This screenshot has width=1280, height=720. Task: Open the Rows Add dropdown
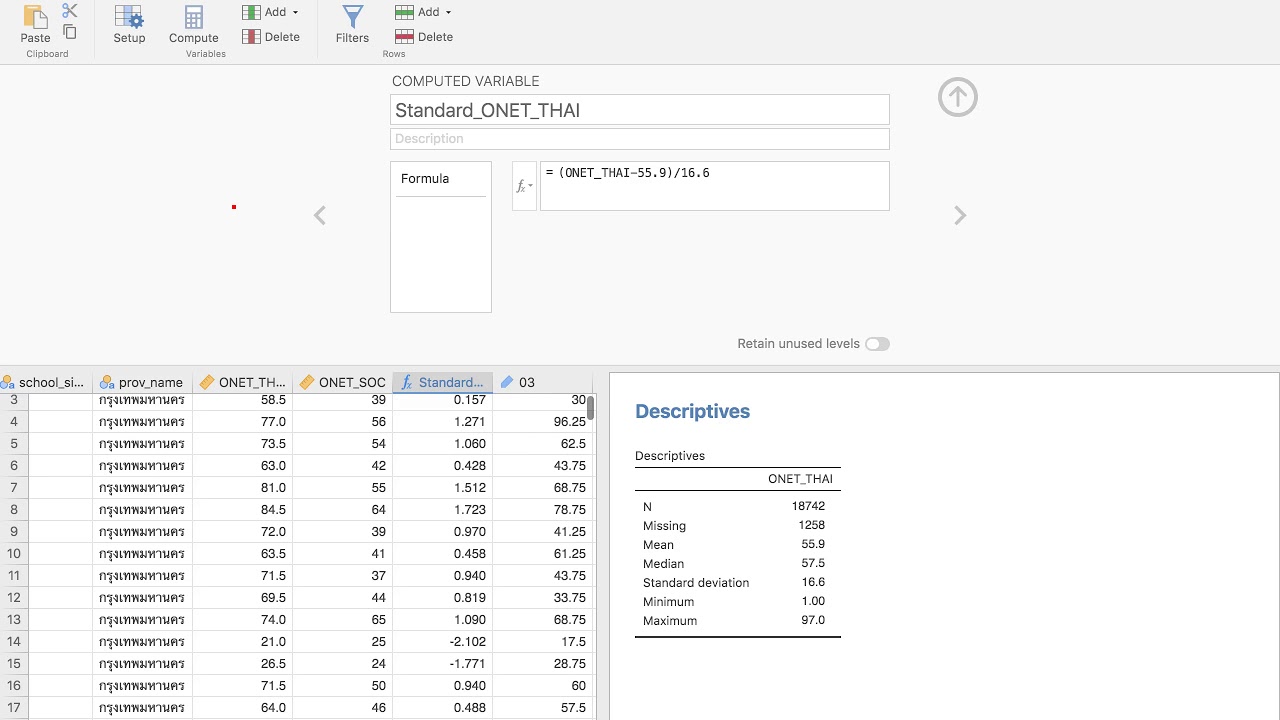(x=424, y=12)
